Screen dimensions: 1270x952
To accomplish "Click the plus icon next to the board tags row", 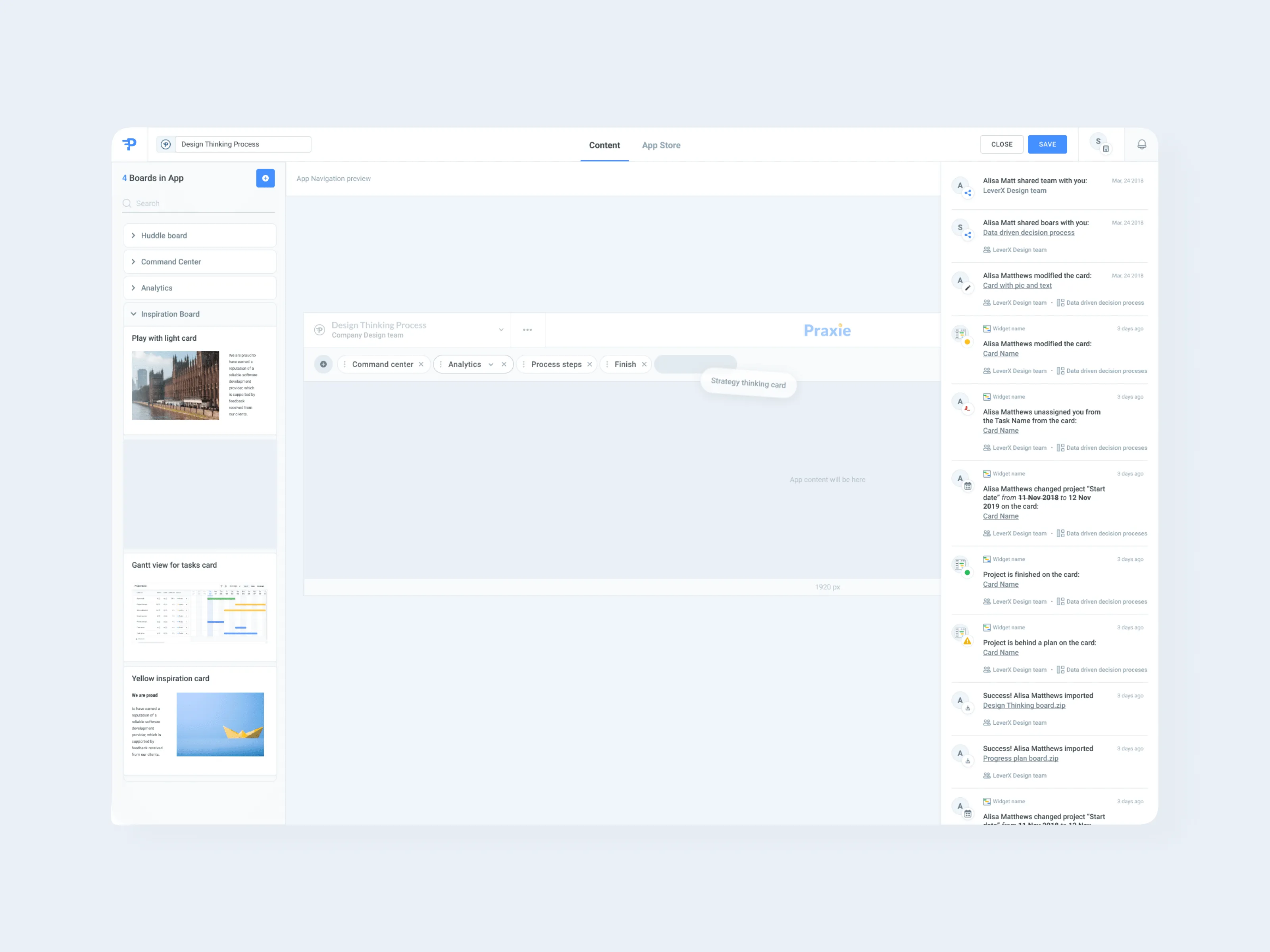I will (323, 364).
